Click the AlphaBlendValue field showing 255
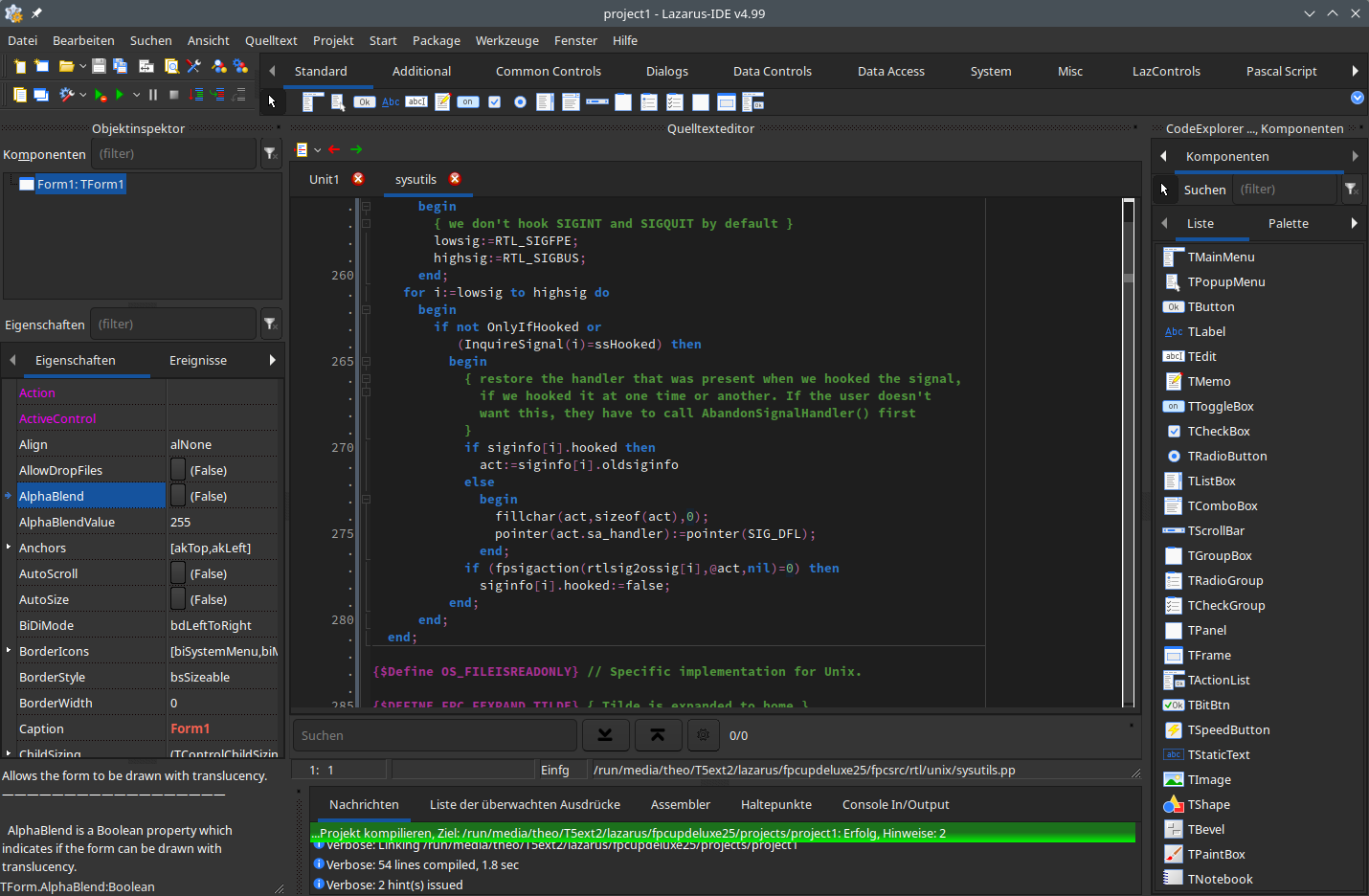 click(223, 522)
